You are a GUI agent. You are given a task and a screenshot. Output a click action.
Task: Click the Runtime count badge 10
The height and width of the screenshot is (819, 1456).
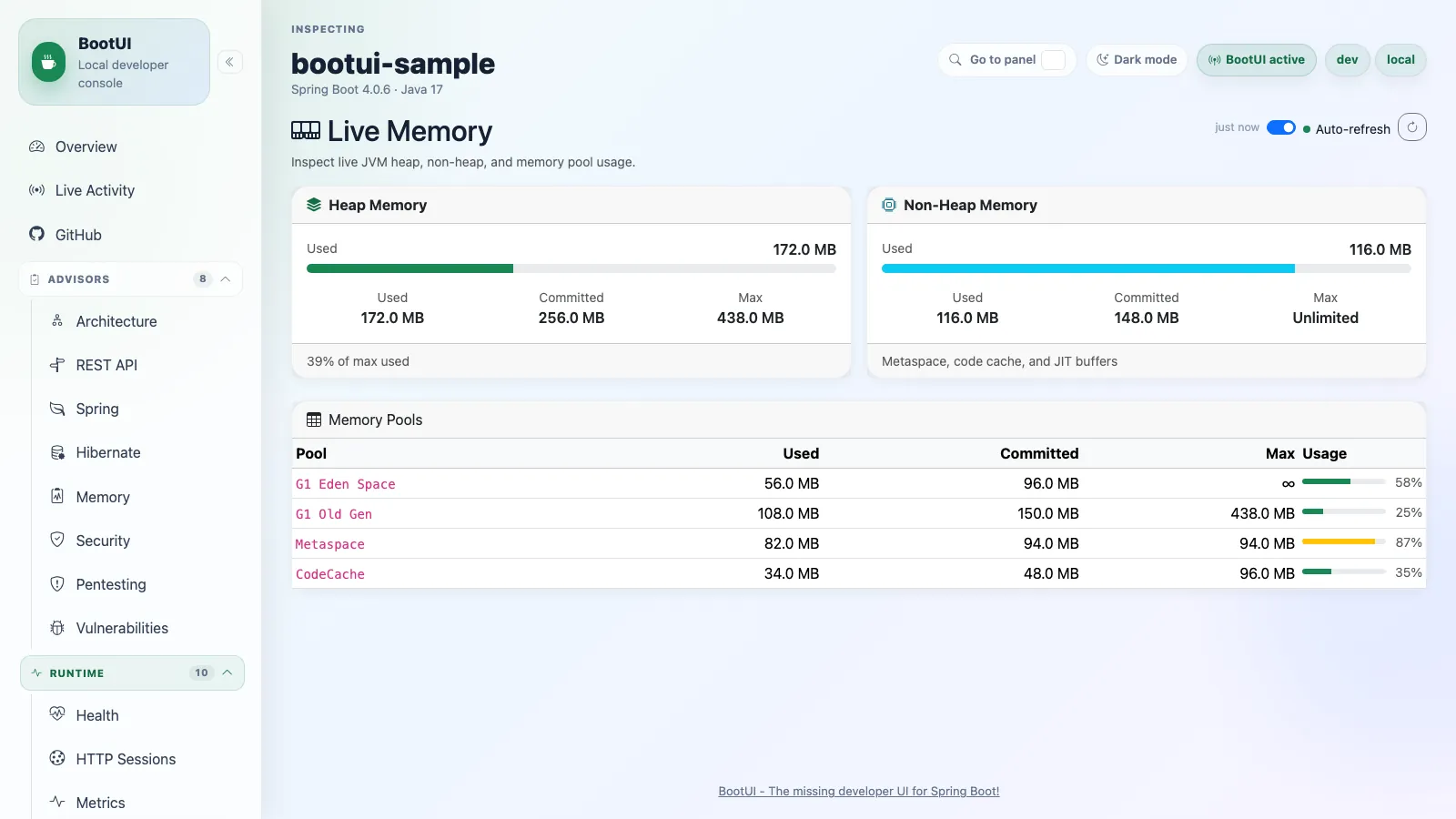click(x=201, y=672)
